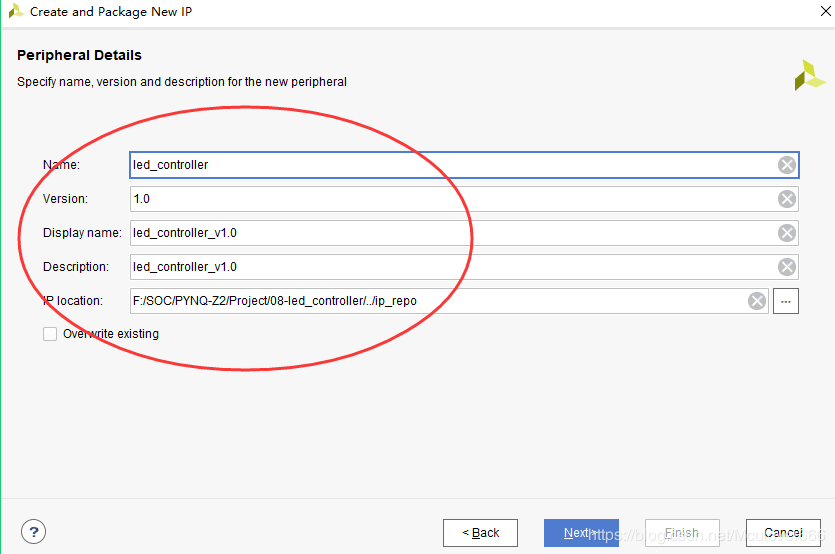This screenshot has width=835, height=554.
Task: Clear the Display name field with its X icon
Action: 787,233
